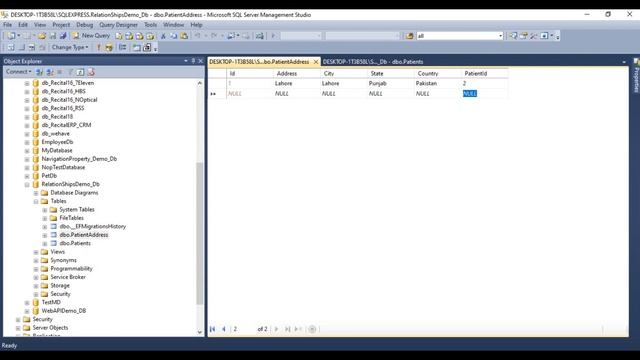Show the SQL Pane icon
Image resolution: width=640 pixels, height=360 pixels.
click(x=32, y=47)
